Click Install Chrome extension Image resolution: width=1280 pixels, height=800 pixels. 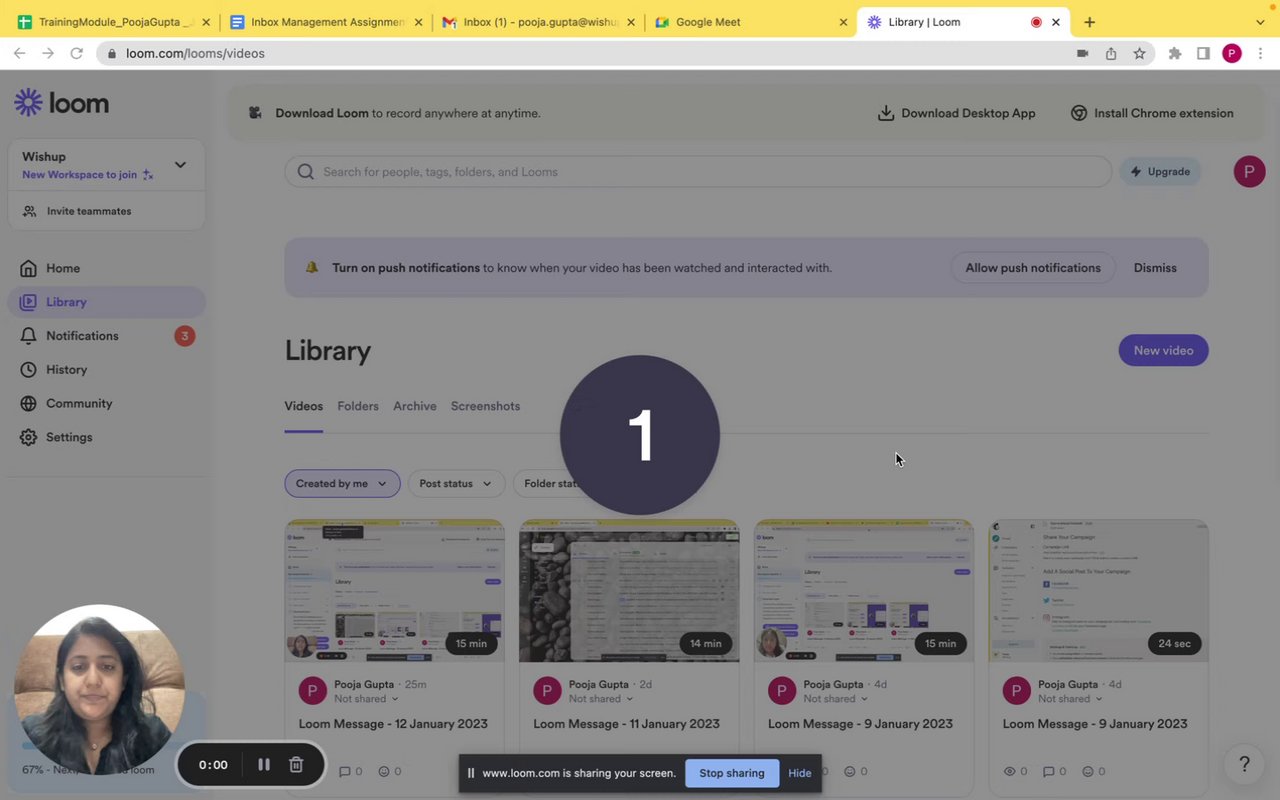tap(1152, 113)
